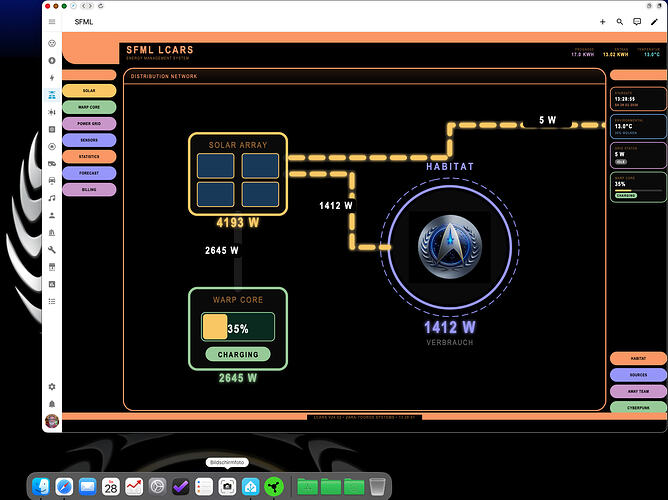Screen dimensions: 668x500
Task: Click the stardate time card
Action: click(x=638, y=99)
